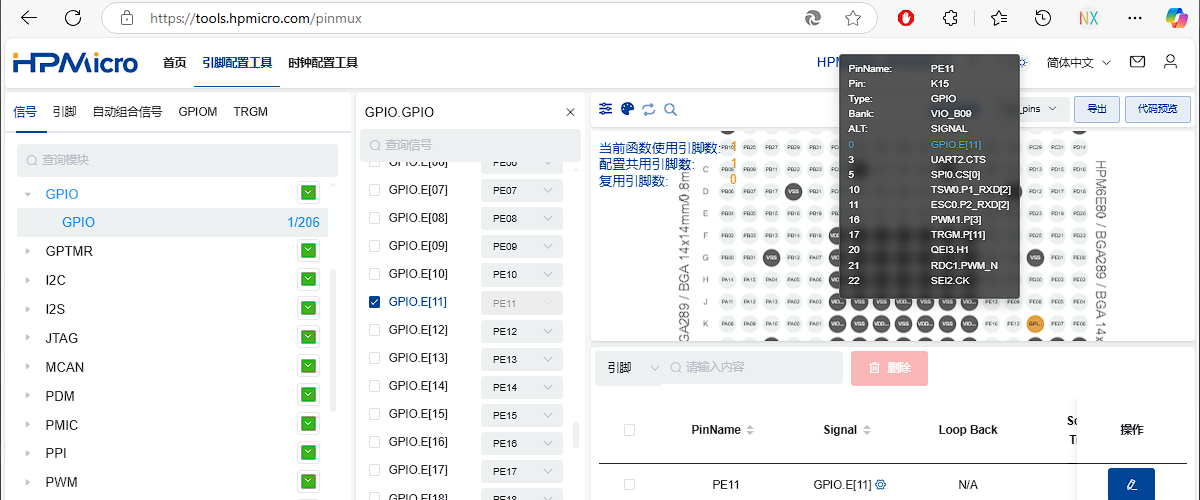Switch to the GPIOM tab
This screenshot has width=1200, height=500.
[198, 112]
